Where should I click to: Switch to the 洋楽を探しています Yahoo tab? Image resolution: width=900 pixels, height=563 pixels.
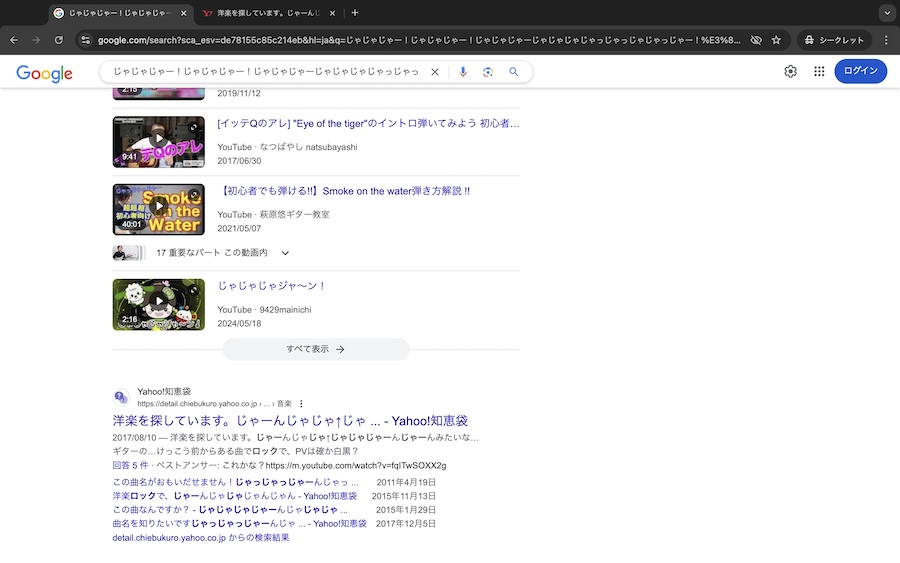(x=269, y=13)
